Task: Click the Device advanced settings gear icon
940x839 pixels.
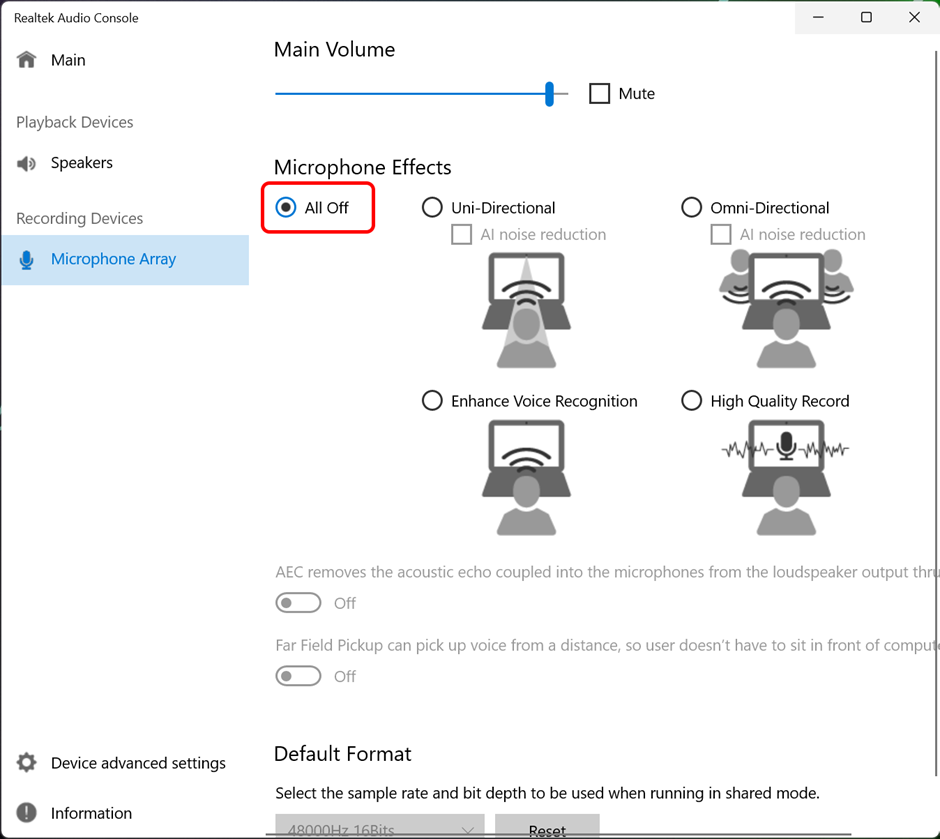Action: click(27, 763)
